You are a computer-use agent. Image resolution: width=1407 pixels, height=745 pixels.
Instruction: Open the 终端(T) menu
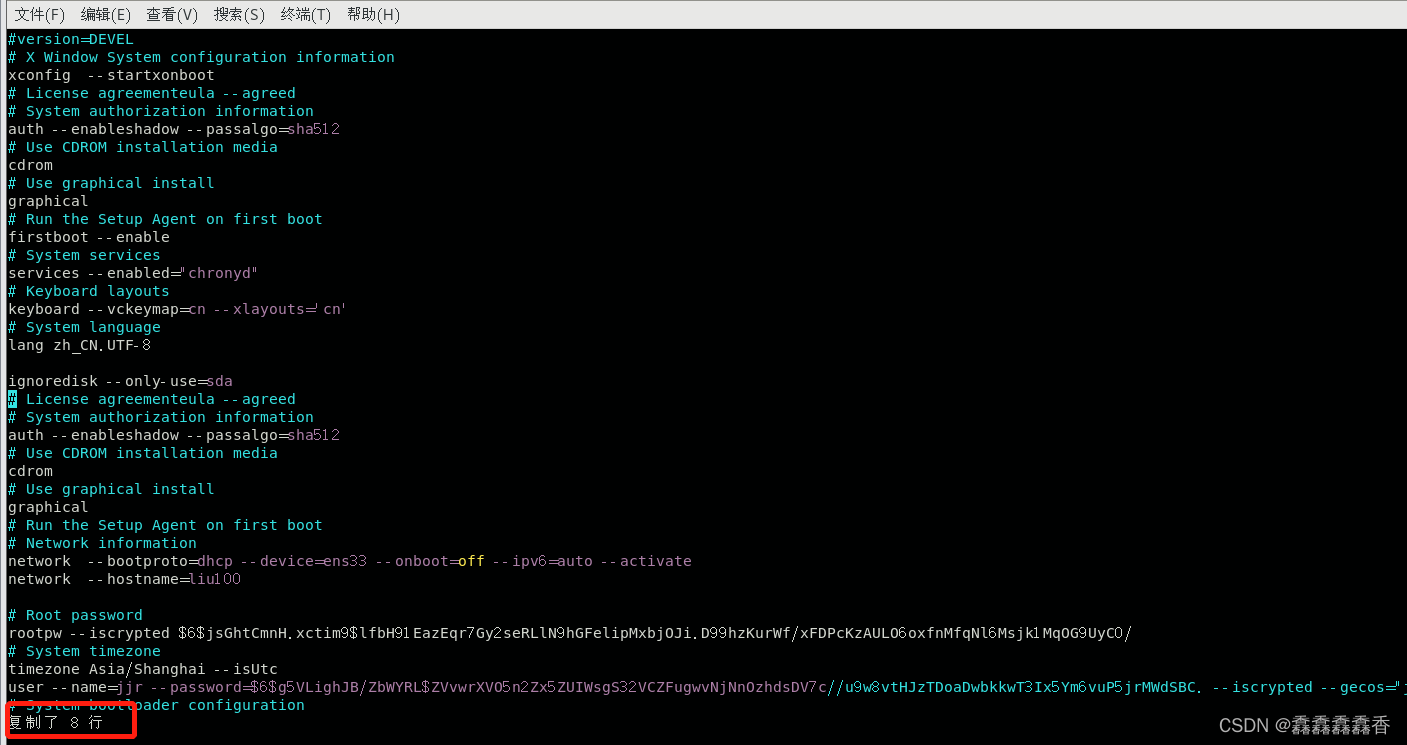pyautogui.click(x=306, y=14)
